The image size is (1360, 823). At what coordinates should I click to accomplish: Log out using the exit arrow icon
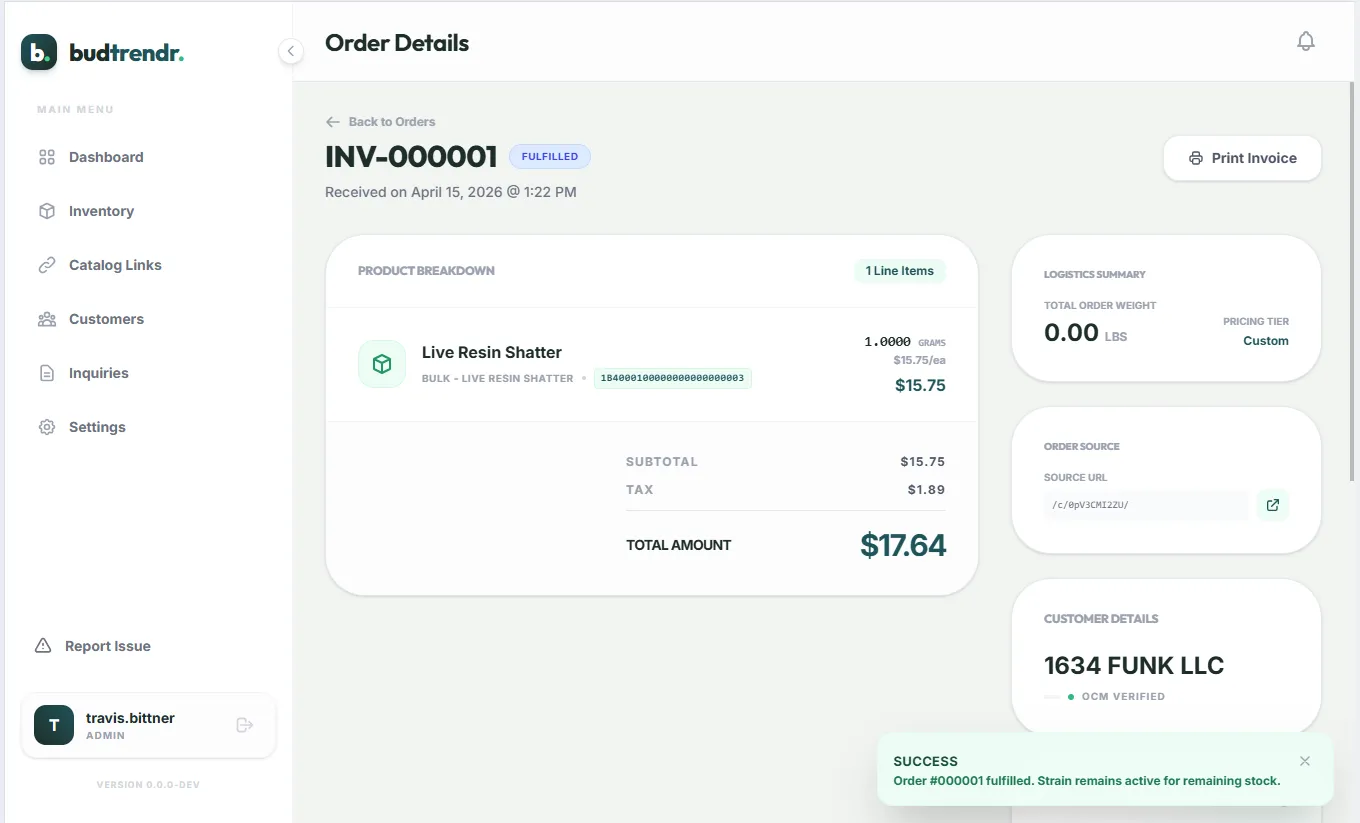point(244,725)
